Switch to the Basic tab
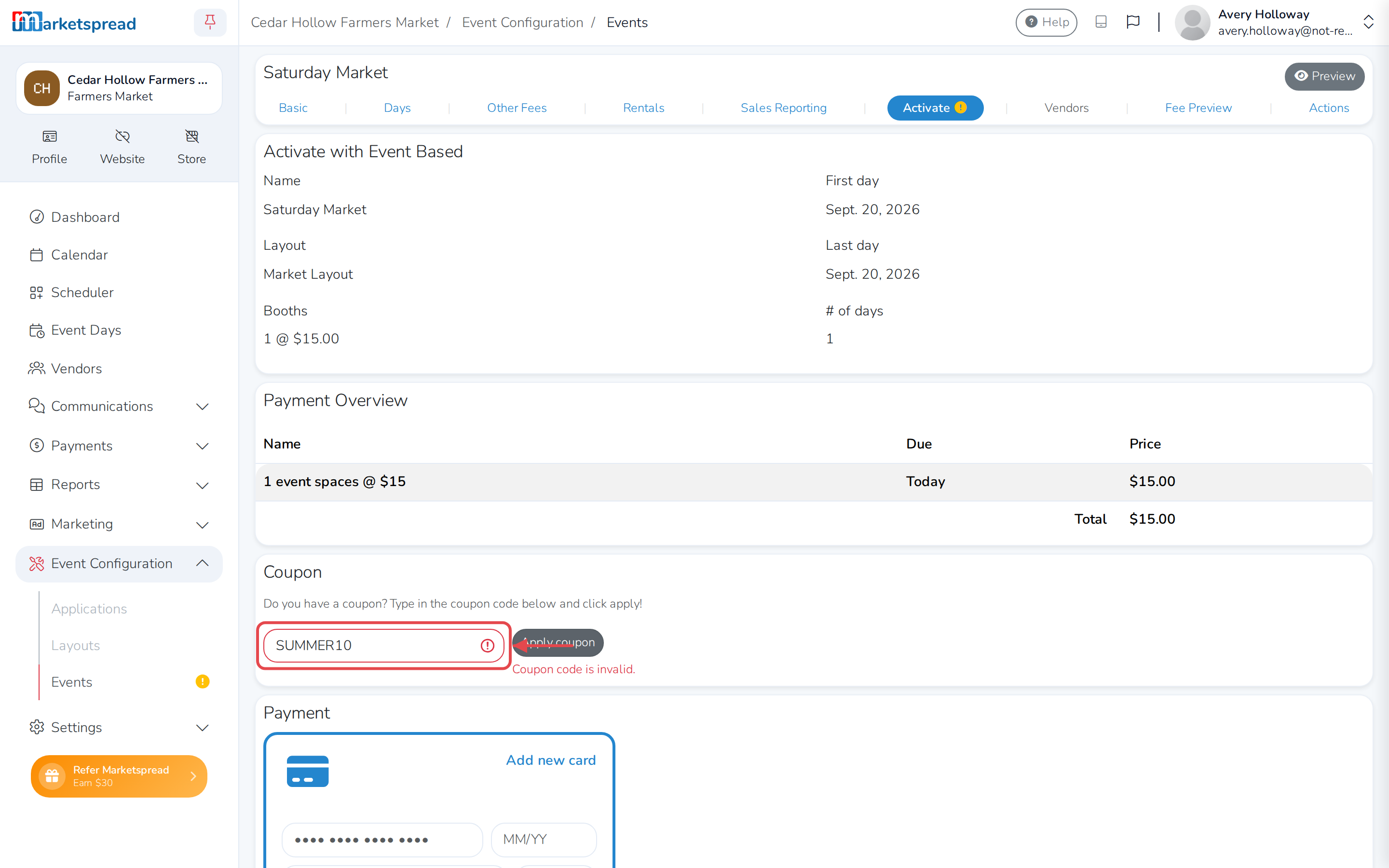The image size is (1389, 868). [293, 108]
